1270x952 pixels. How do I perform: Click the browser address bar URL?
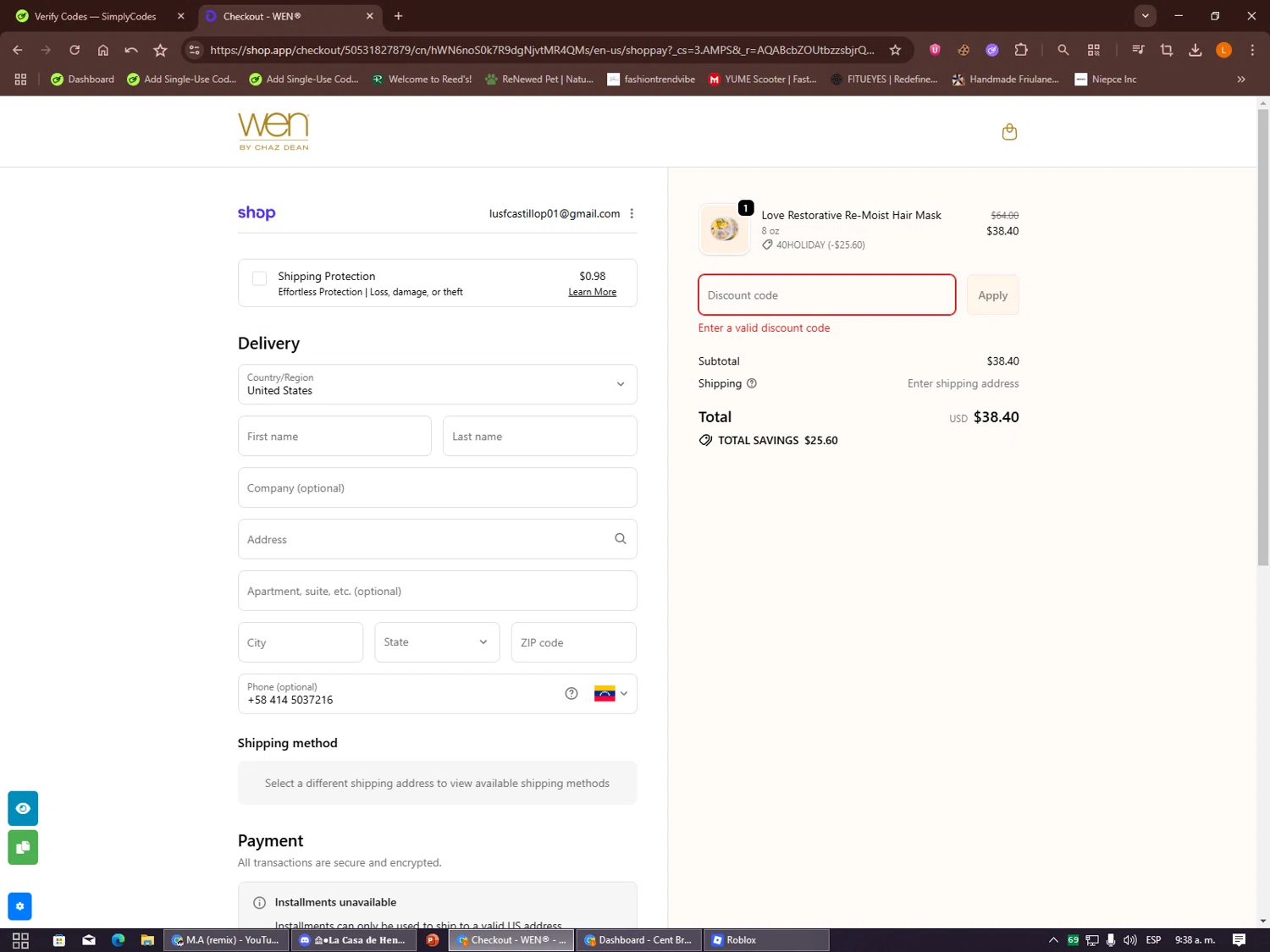click(x=542, y=50)
